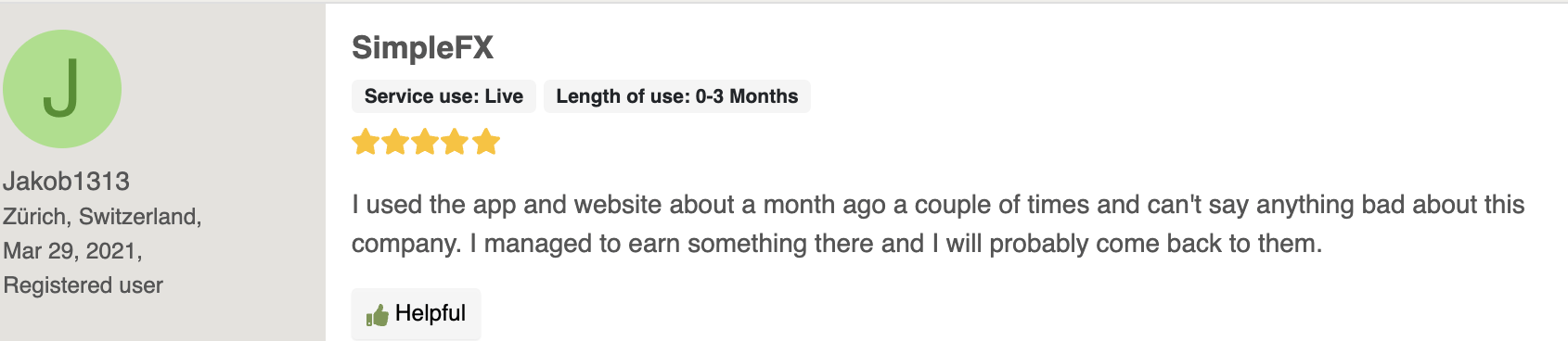
Task: Click the thumbs-up icon on Helpful
Action: tap(377, 315)
